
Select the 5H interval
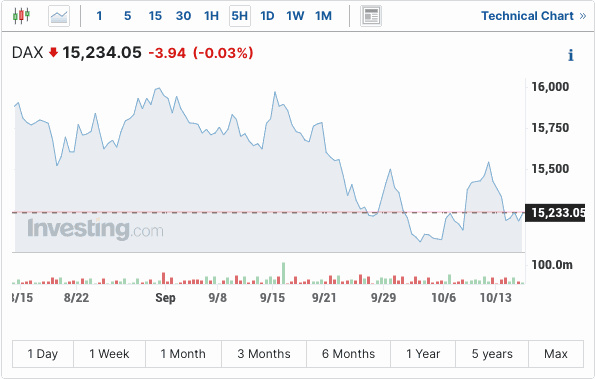click(x=240, y=16)
